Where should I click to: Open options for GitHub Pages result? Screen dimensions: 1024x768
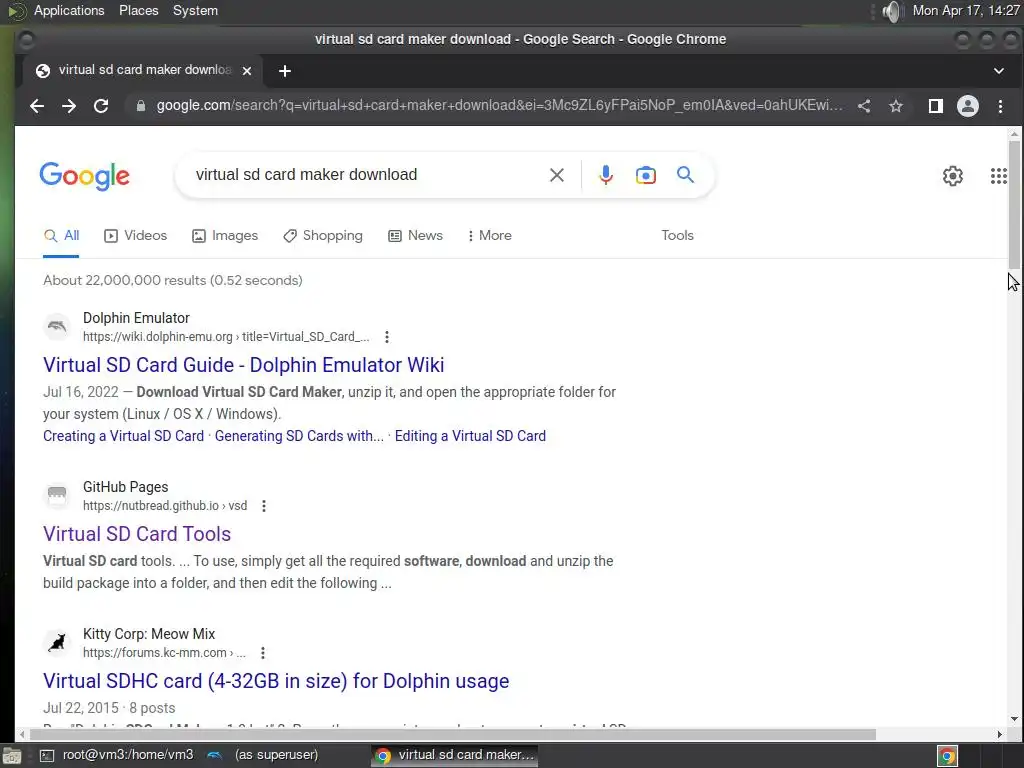[x=264, y=506]
